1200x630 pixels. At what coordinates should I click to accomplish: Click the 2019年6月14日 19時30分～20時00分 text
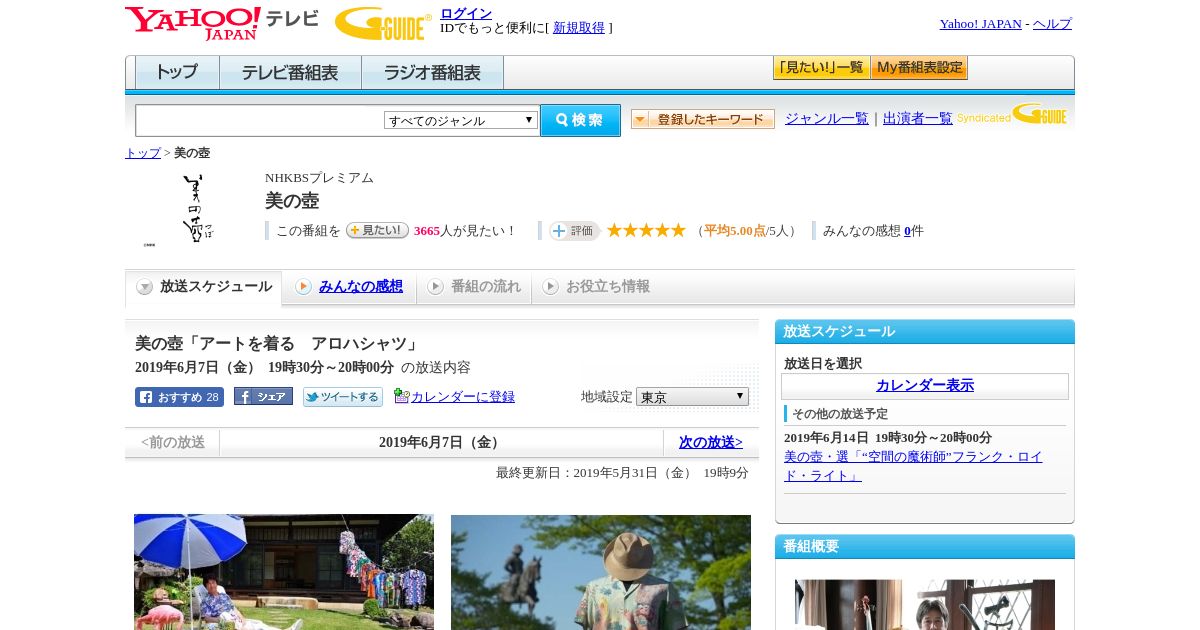(888, 438)
